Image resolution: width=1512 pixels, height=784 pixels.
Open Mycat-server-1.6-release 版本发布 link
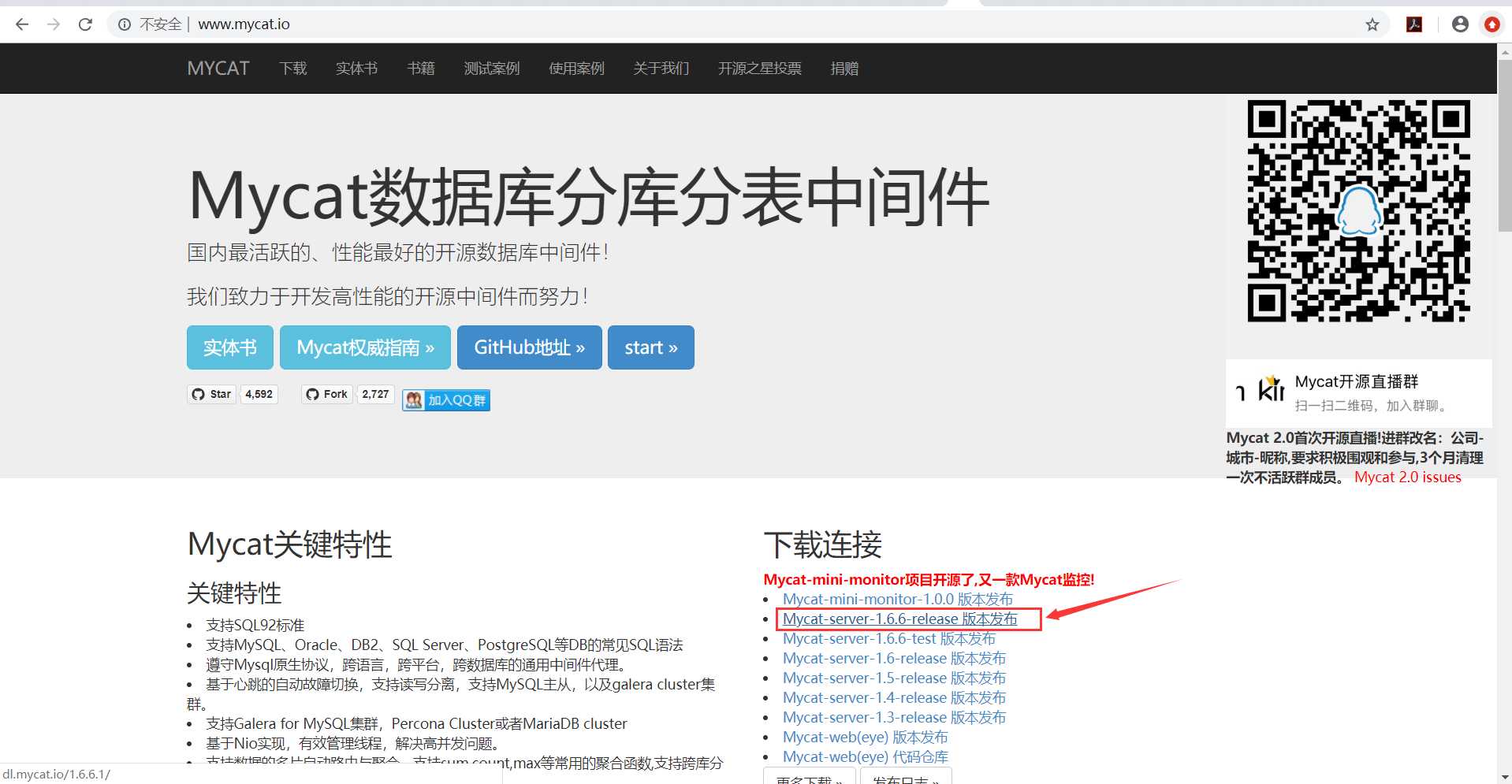(894, 659)
